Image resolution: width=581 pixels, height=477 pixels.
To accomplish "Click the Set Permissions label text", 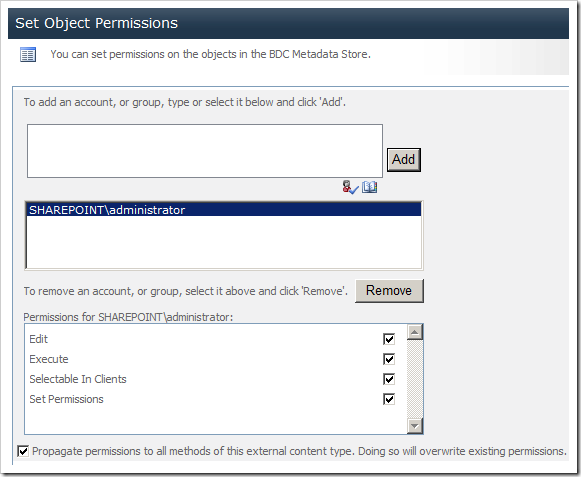I will (x=66, y=399).
